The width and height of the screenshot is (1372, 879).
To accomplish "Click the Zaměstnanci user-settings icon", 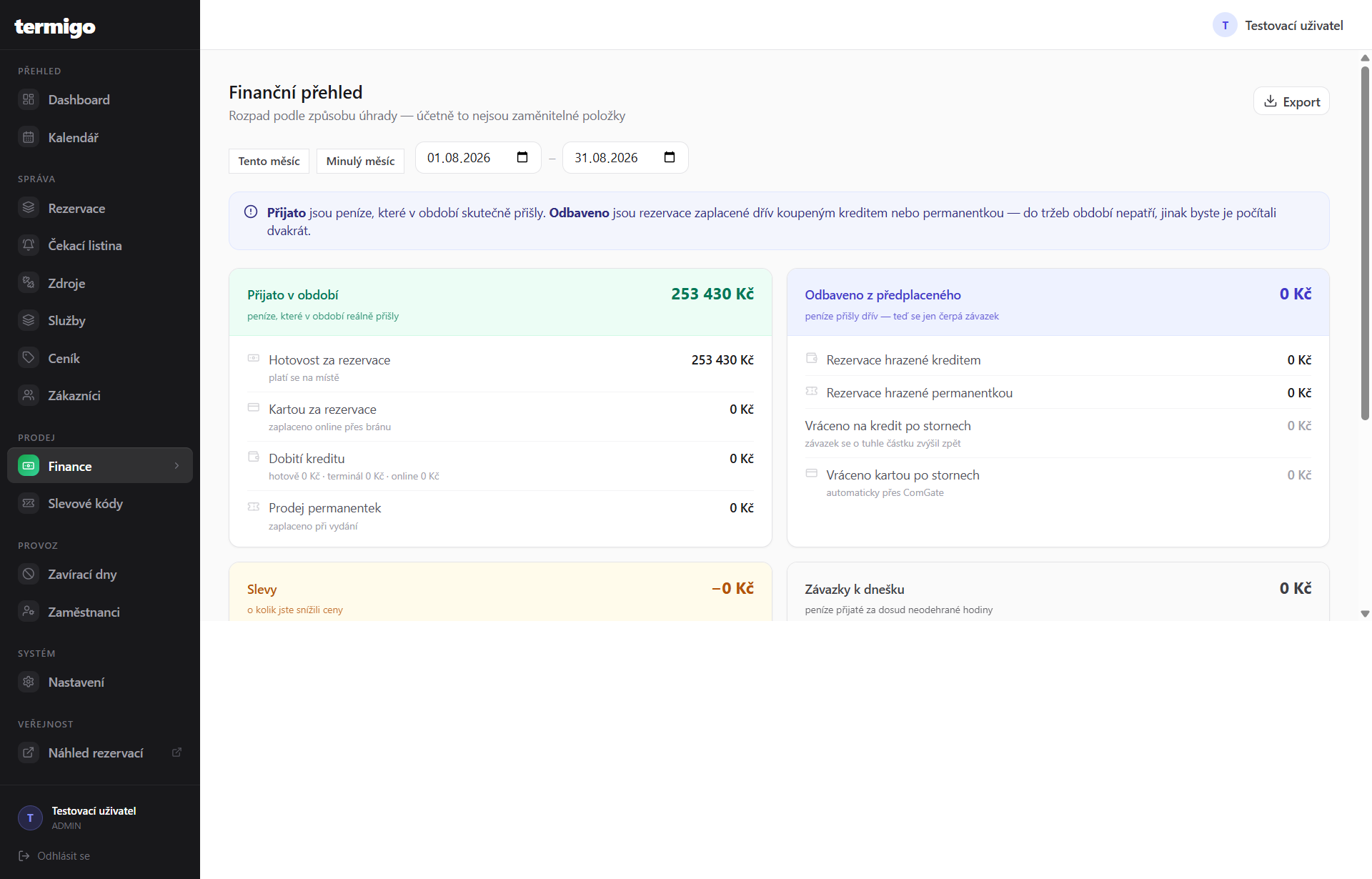I will click(29, 612).
